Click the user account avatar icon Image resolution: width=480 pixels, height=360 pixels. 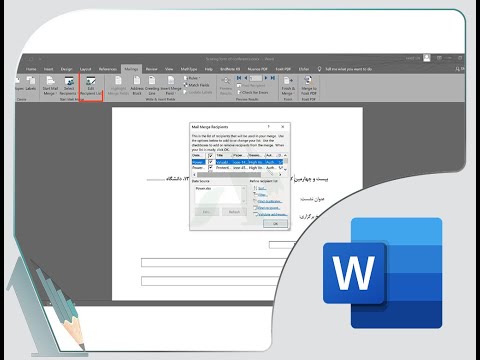point(427,58)
